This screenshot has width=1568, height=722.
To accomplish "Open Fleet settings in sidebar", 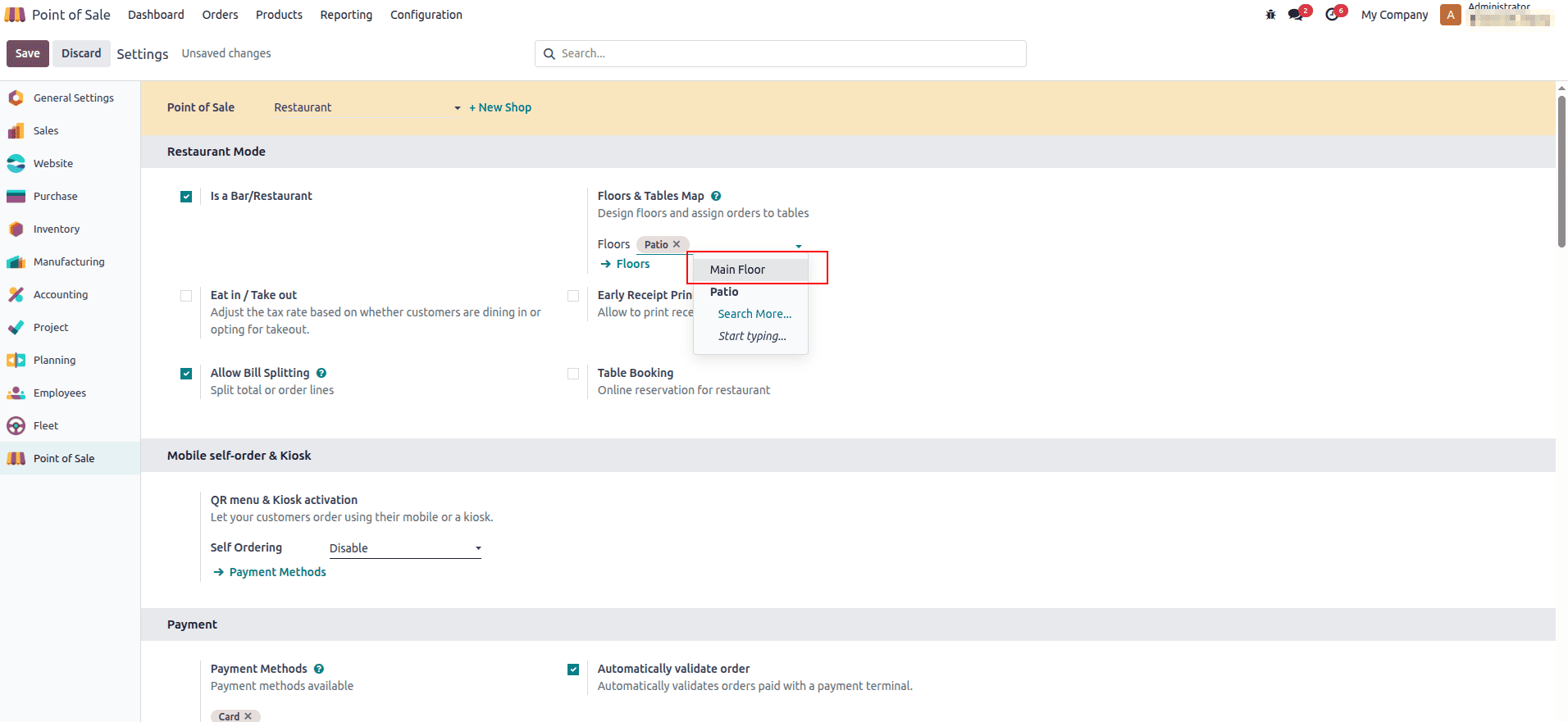I will pos(46,426).
